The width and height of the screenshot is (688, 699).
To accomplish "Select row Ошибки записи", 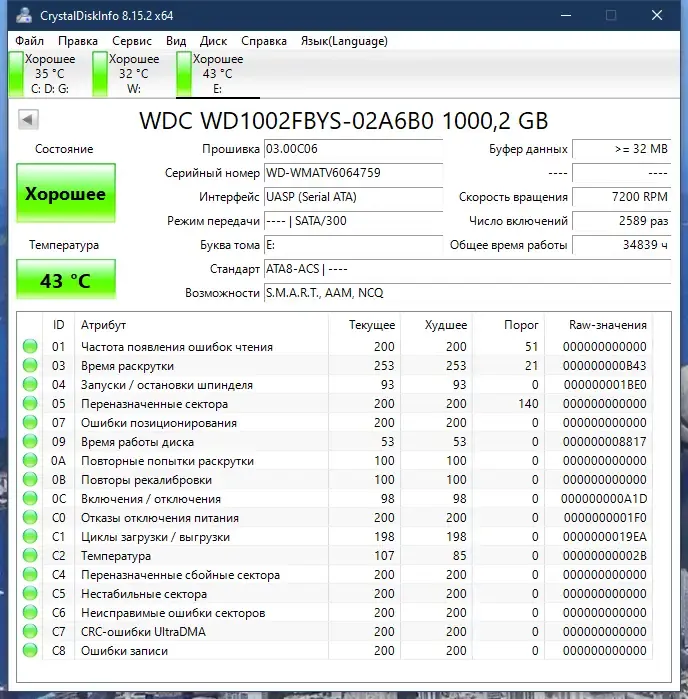I will [x=337, y=650].
